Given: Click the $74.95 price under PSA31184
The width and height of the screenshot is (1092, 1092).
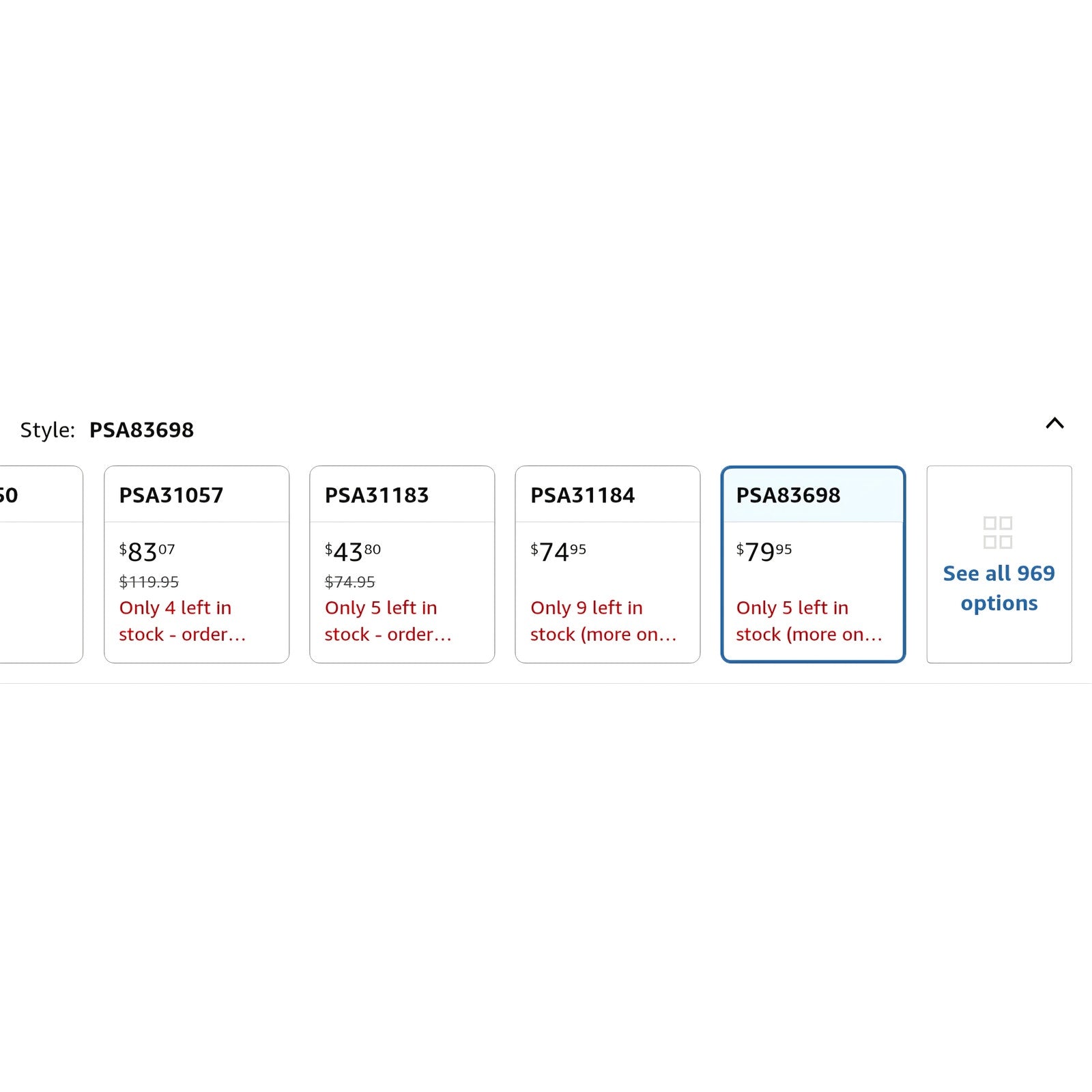Looking at the screenshot, I should (558, 551).
